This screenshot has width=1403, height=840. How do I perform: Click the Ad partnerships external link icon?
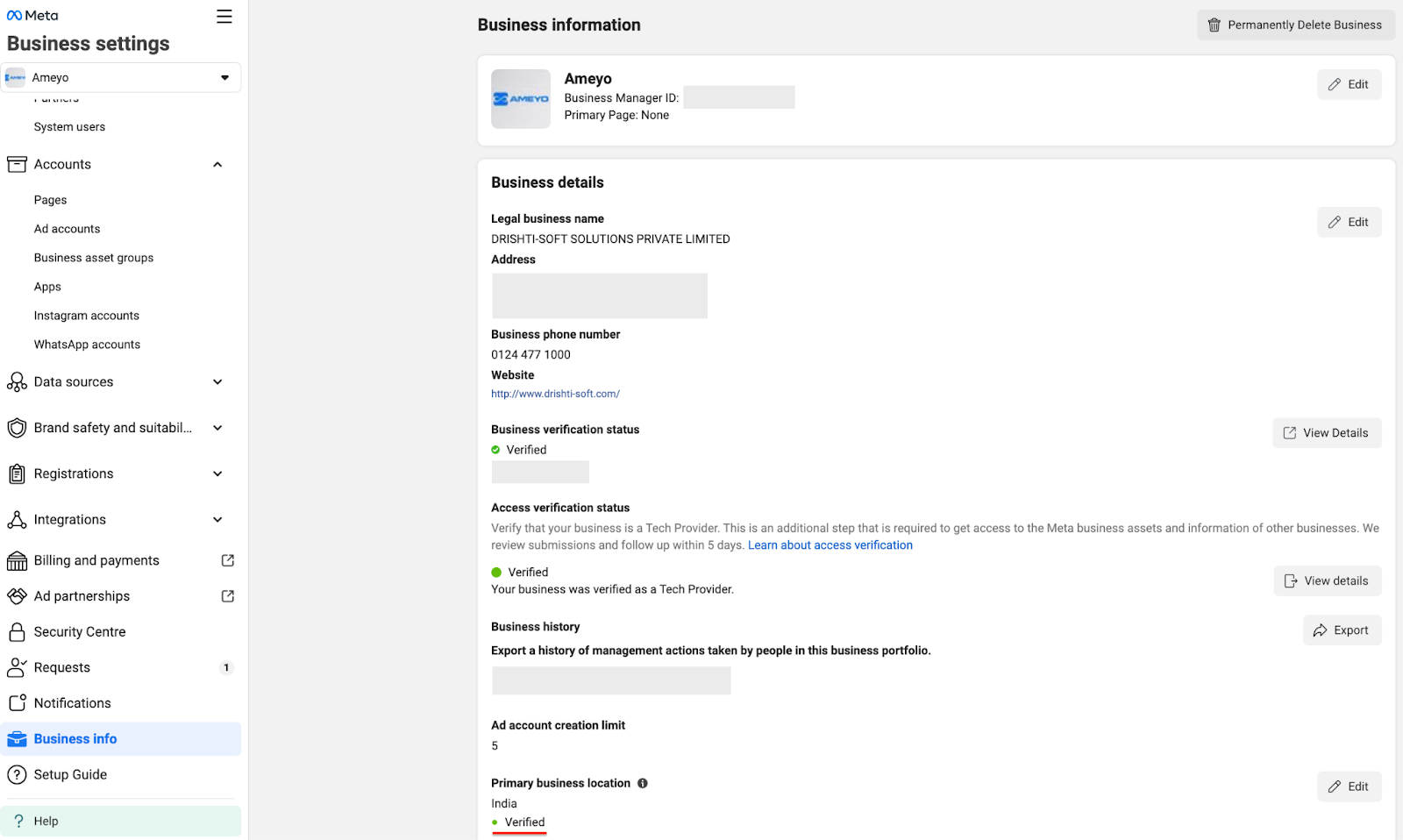tap(228, 596)
